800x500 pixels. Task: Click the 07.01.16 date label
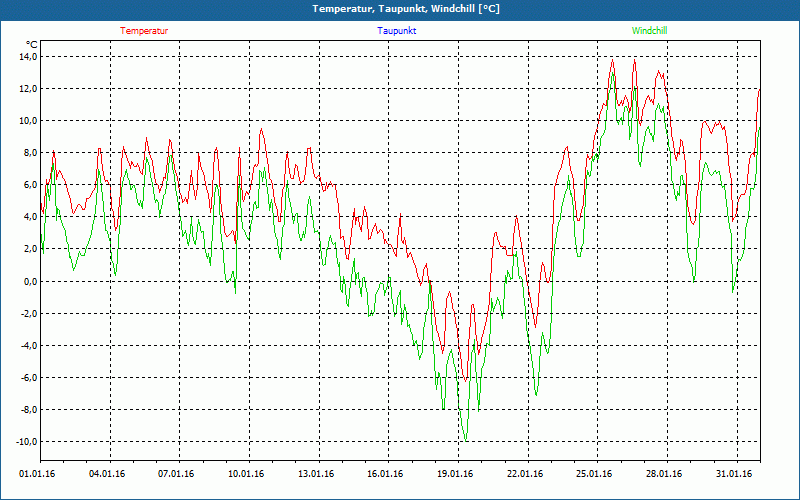177,474
